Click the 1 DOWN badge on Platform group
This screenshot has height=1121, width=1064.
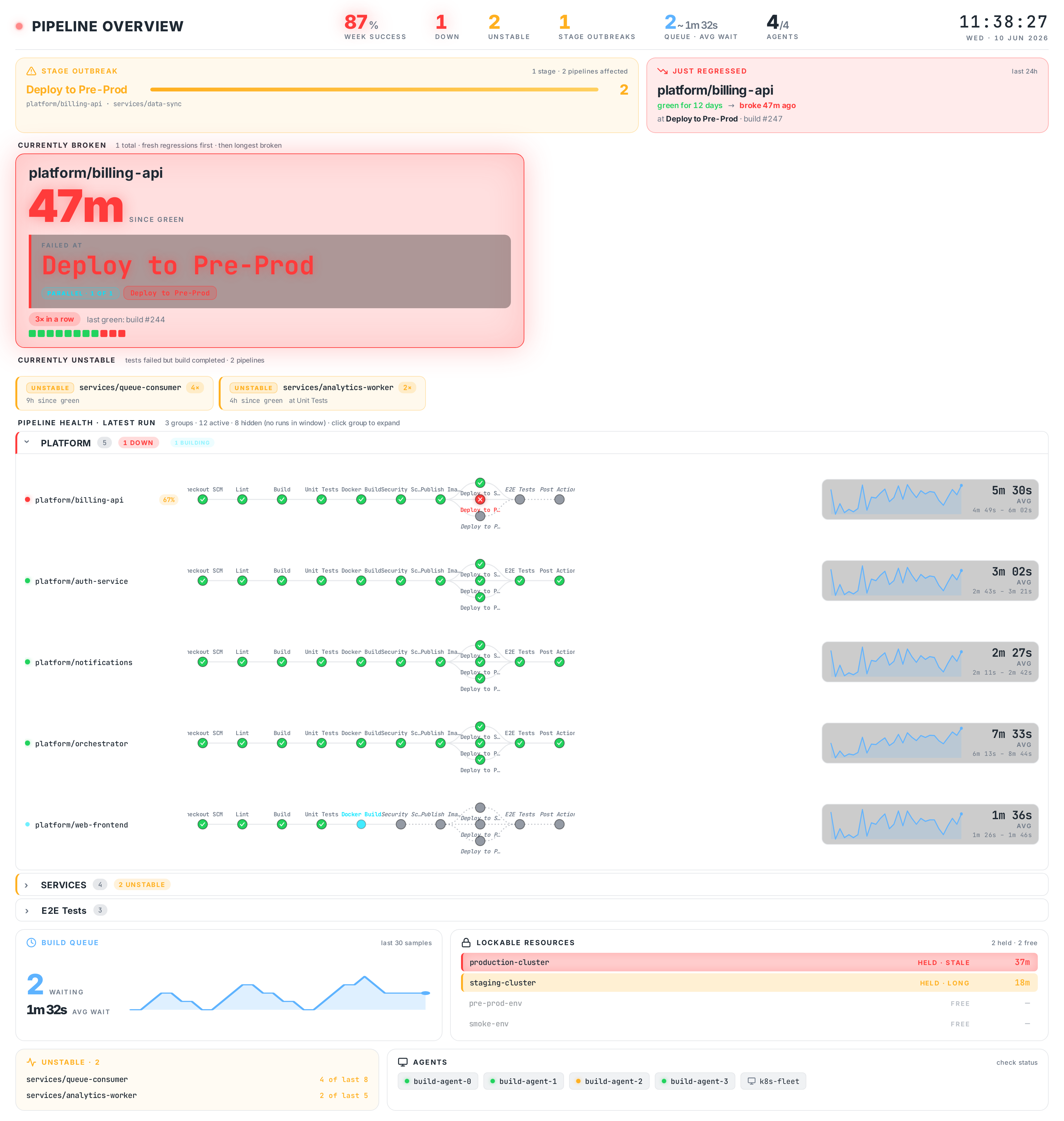coord(138,443)
